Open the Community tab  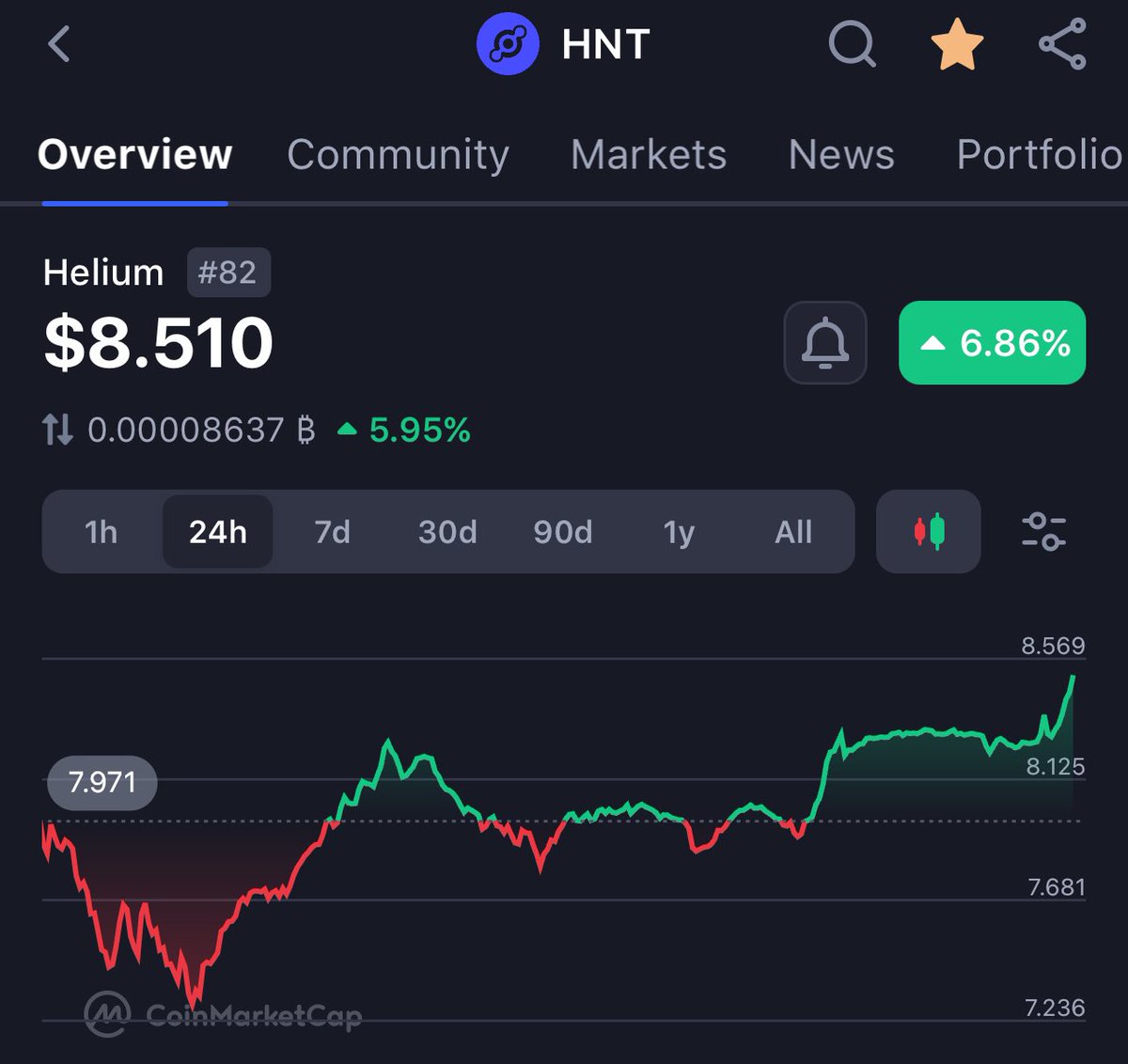coord(398,154)
